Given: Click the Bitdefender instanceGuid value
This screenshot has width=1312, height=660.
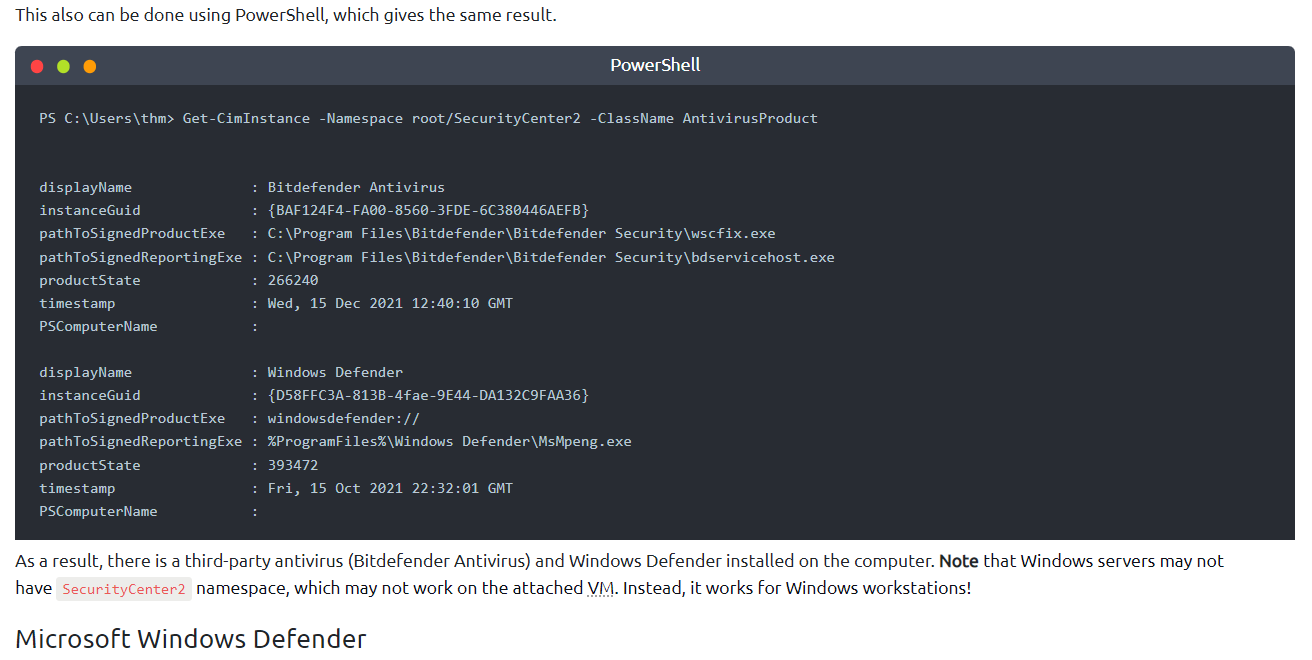Looking at the screenshot, I should 428,210.
